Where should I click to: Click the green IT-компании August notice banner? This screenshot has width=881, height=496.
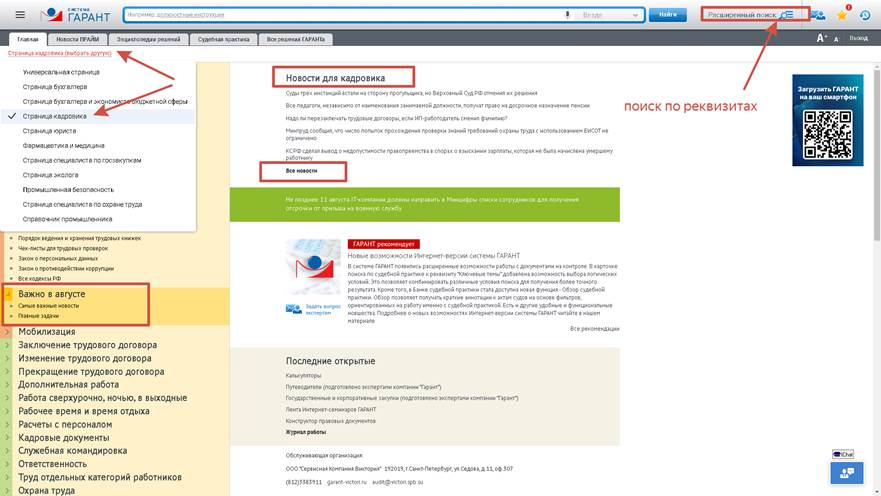425,204
